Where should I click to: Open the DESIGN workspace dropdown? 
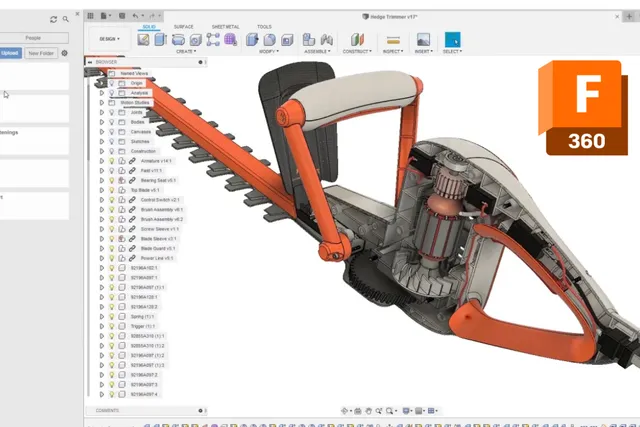109,39
